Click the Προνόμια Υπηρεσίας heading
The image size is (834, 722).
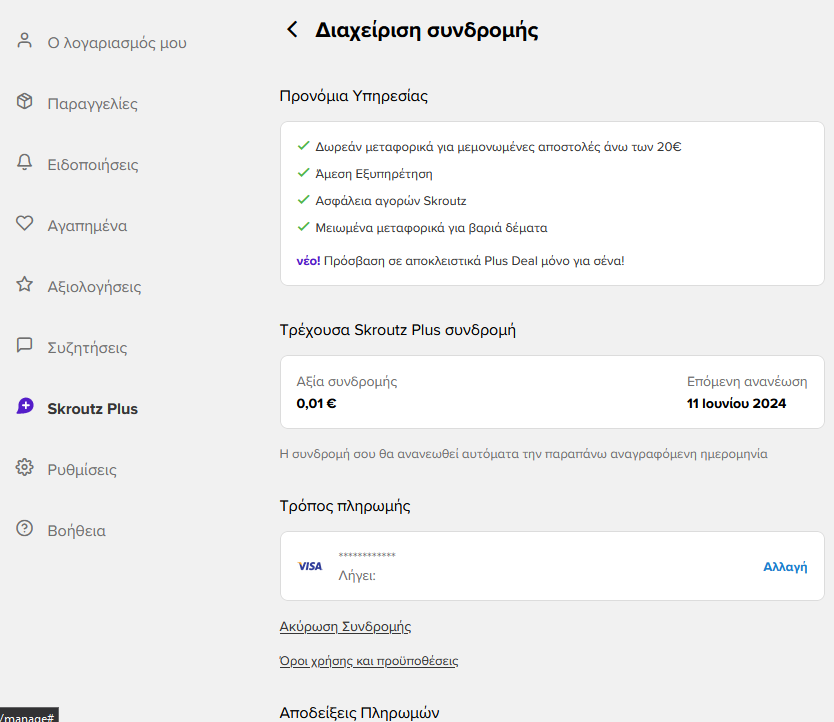click(x=354, y=96)
